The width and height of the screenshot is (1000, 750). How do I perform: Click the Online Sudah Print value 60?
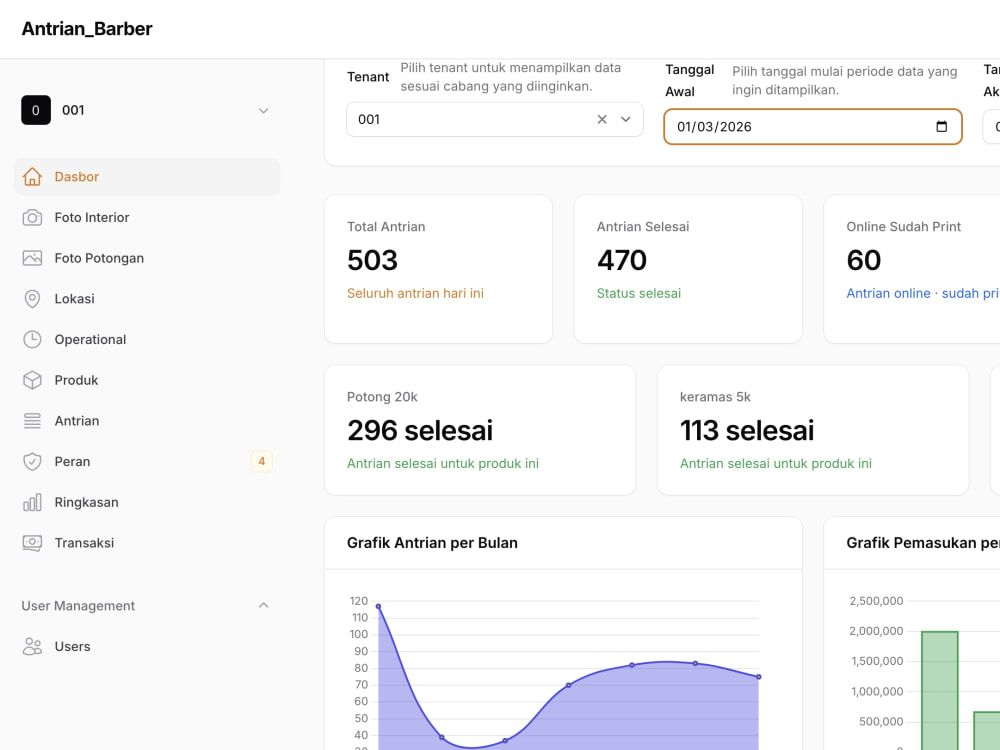(x=864, y=260)
